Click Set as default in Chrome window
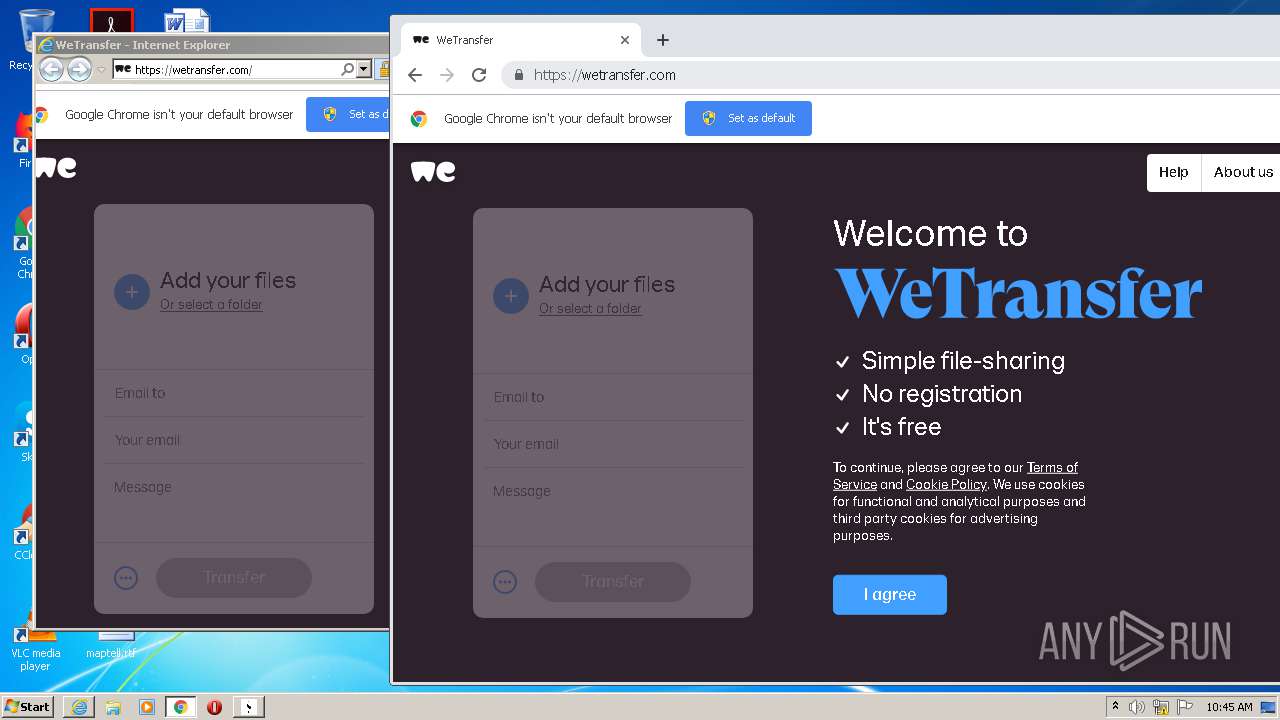 748,118
